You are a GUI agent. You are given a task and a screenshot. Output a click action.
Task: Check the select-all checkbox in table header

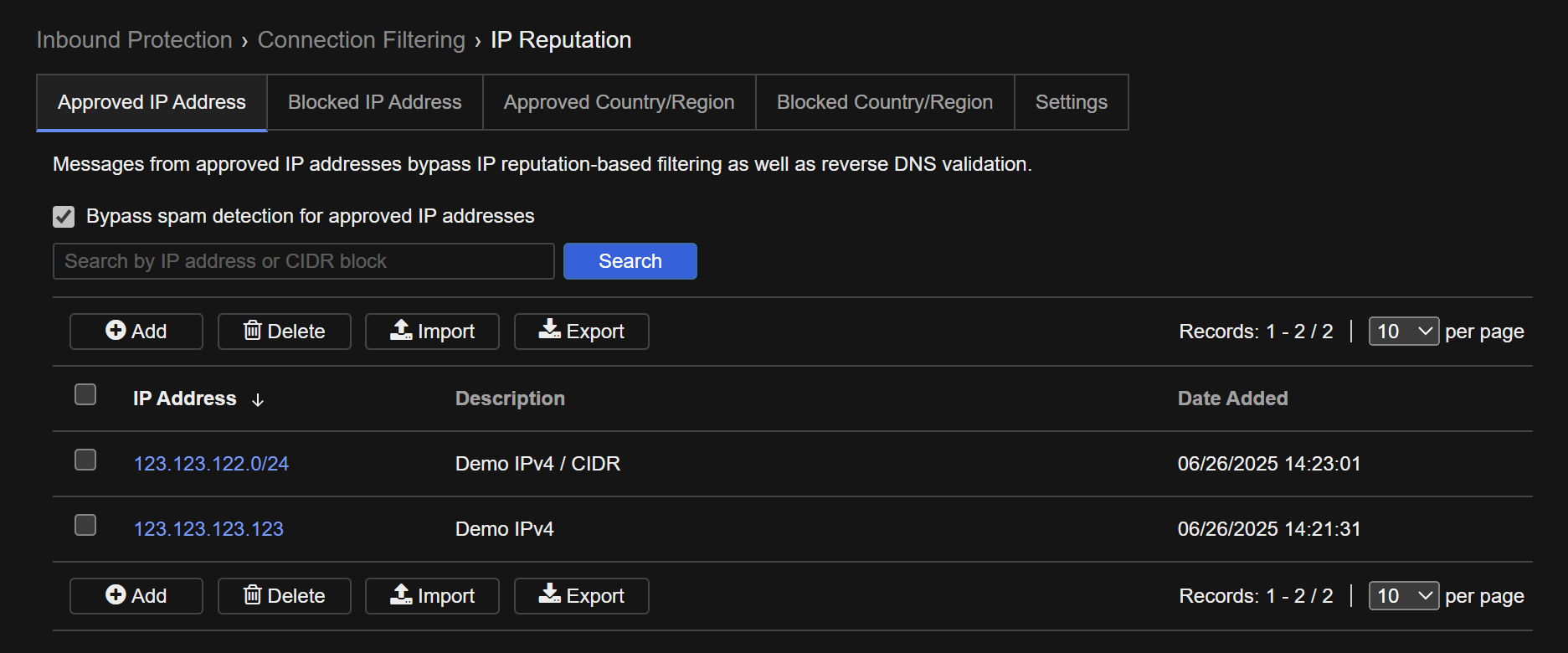(x=85, y=394)
